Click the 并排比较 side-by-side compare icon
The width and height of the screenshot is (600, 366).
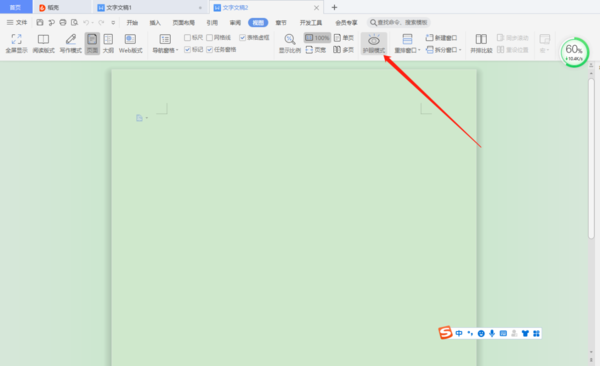coord(481,43)
